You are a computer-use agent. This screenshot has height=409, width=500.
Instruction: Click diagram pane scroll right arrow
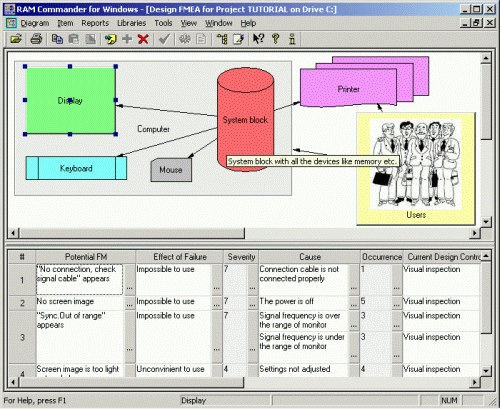pyautogui.click(x=475, y=233)
